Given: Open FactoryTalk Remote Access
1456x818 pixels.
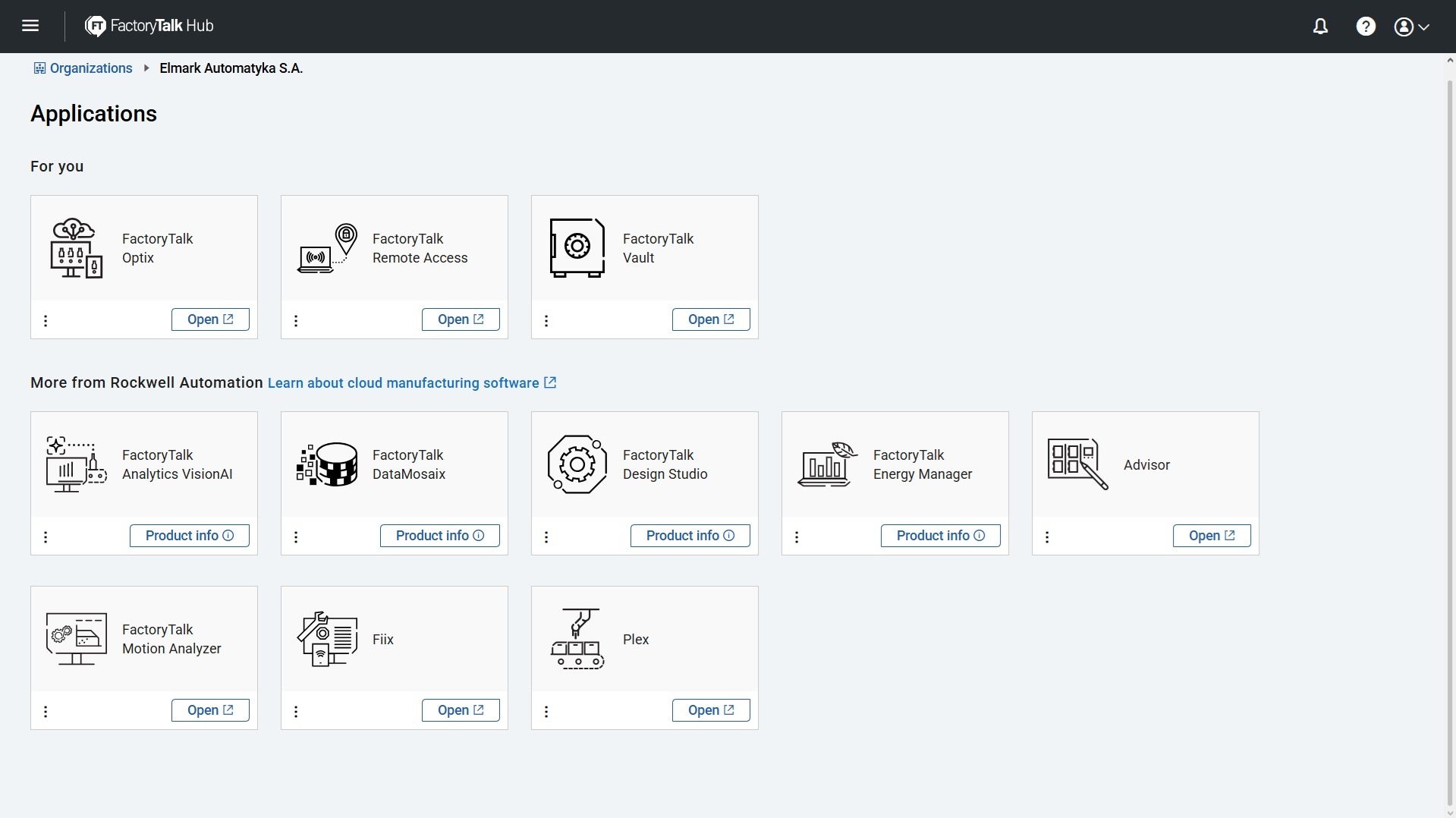Looking at the screenshot, I should click(x=461, y=319).
